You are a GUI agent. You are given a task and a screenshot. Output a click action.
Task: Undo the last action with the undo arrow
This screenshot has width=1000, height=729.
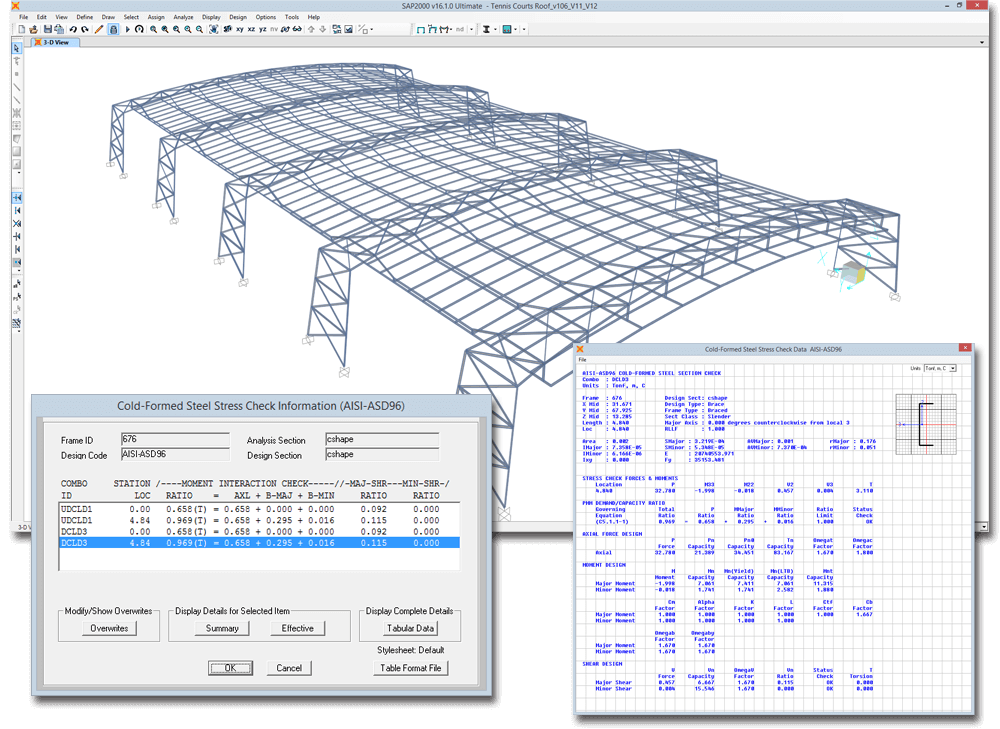tap(73, 29)
